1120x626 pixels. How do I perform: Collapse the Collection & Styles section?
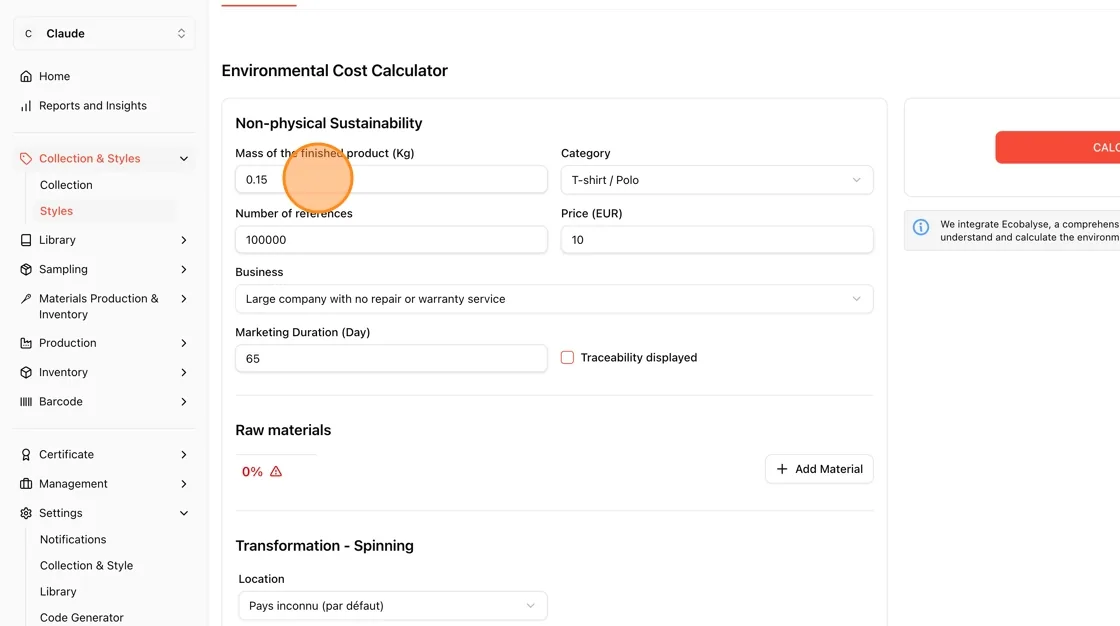(x=184, y=159)
